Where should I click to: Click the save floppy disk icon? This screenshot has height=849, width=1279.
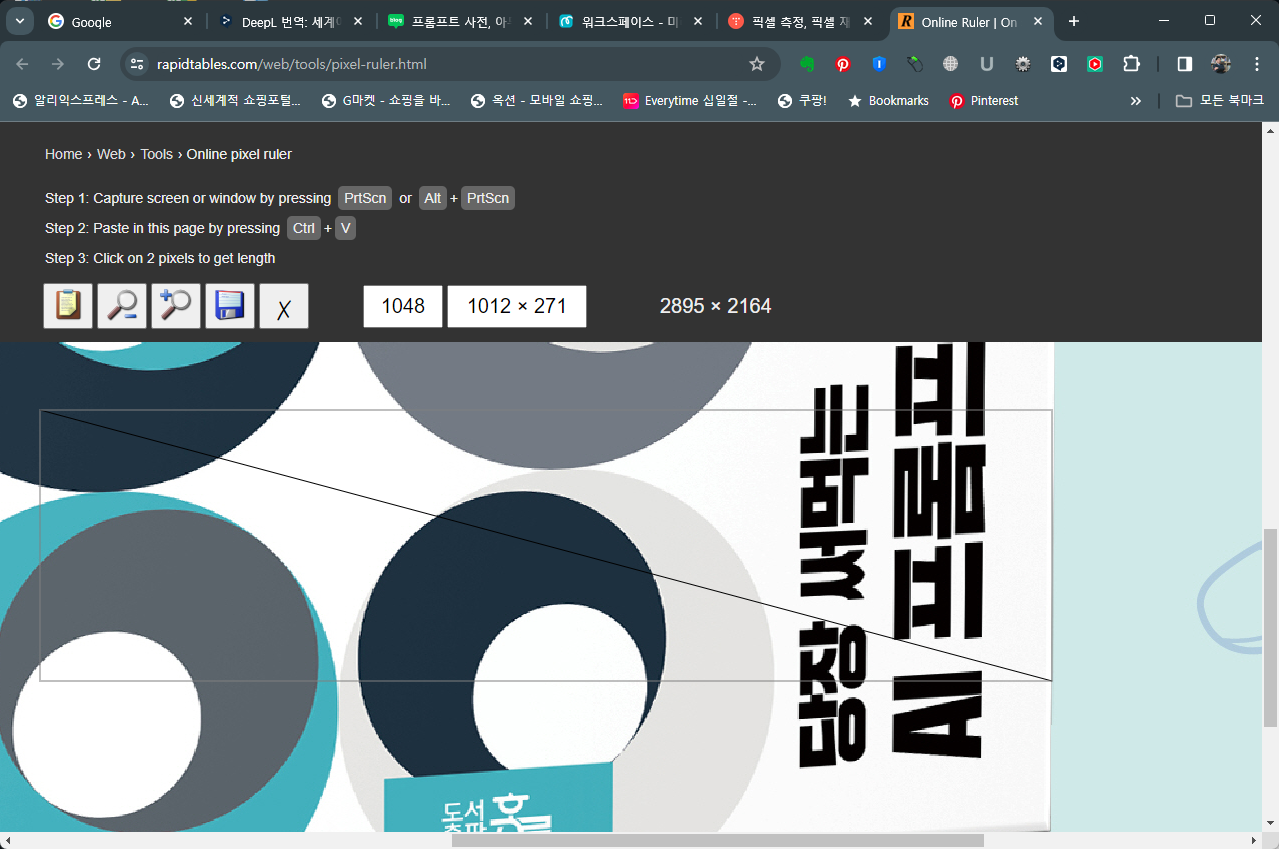click(230, 306)
